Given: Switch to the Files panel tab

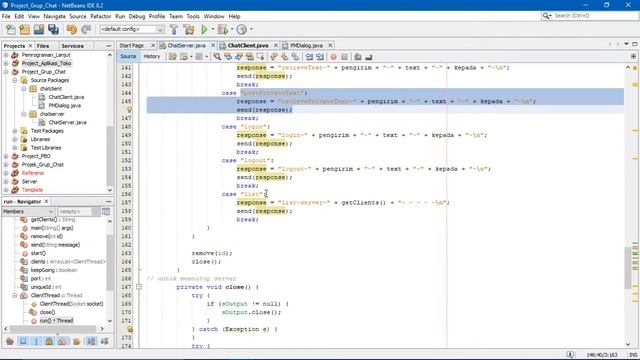Looking at the screenshot, I should 43,46.
